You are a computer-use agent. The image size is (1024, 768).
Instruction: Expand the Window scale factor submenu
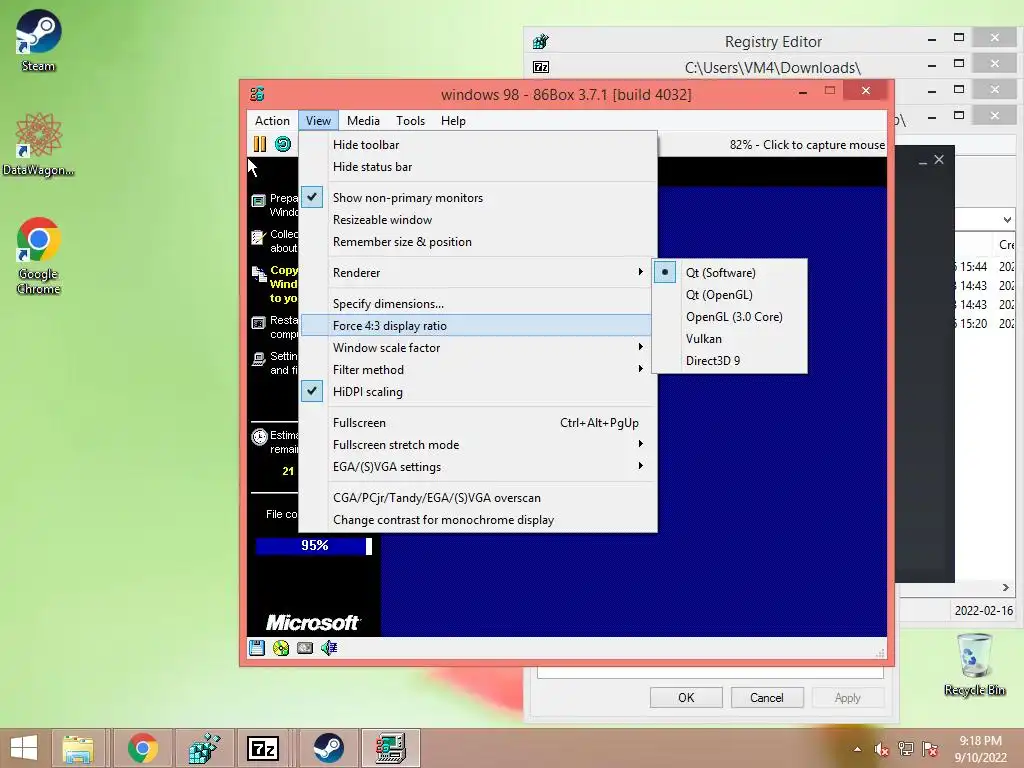(478, 348)
